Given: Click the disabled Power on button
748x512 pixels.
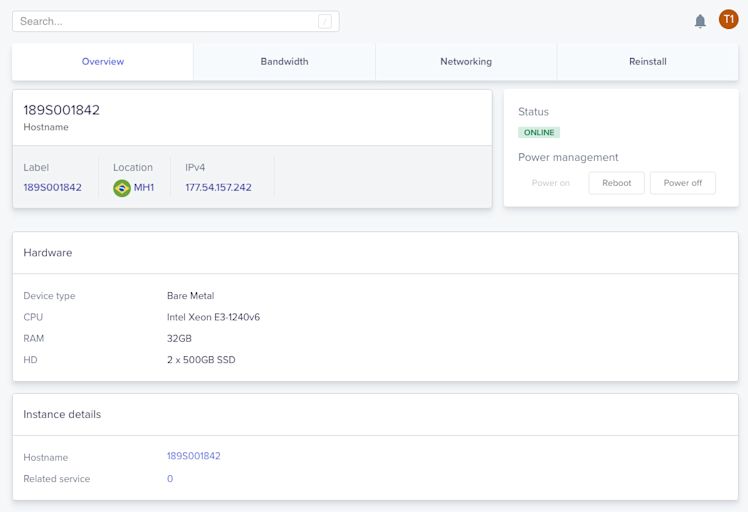Looking at the screenshot, I should click(551, 183).
